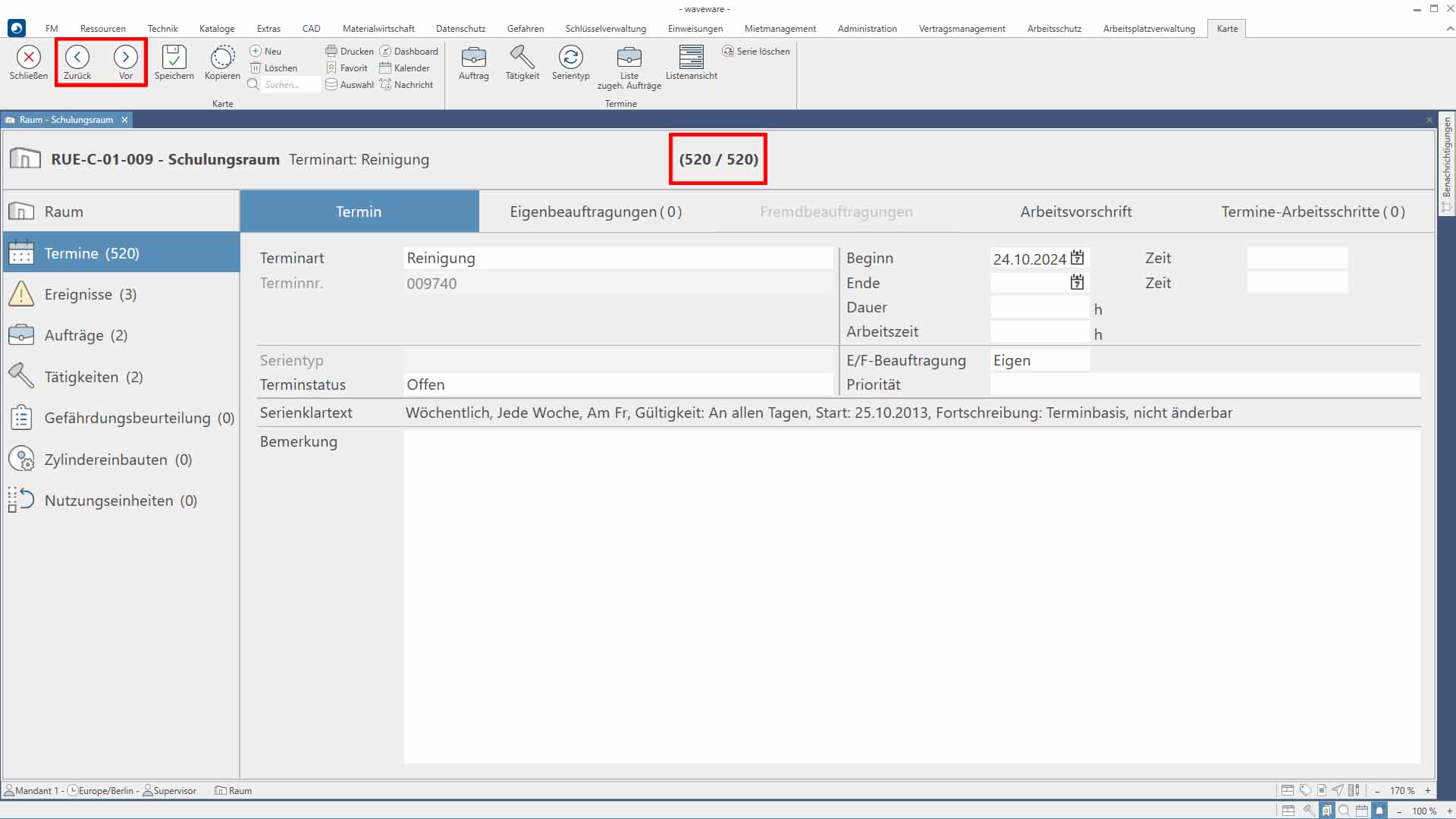Switch to the Arbeitsvorschrift tab
The width and height of the screenshot is (1456, 819).
(x=1075, y=212)
